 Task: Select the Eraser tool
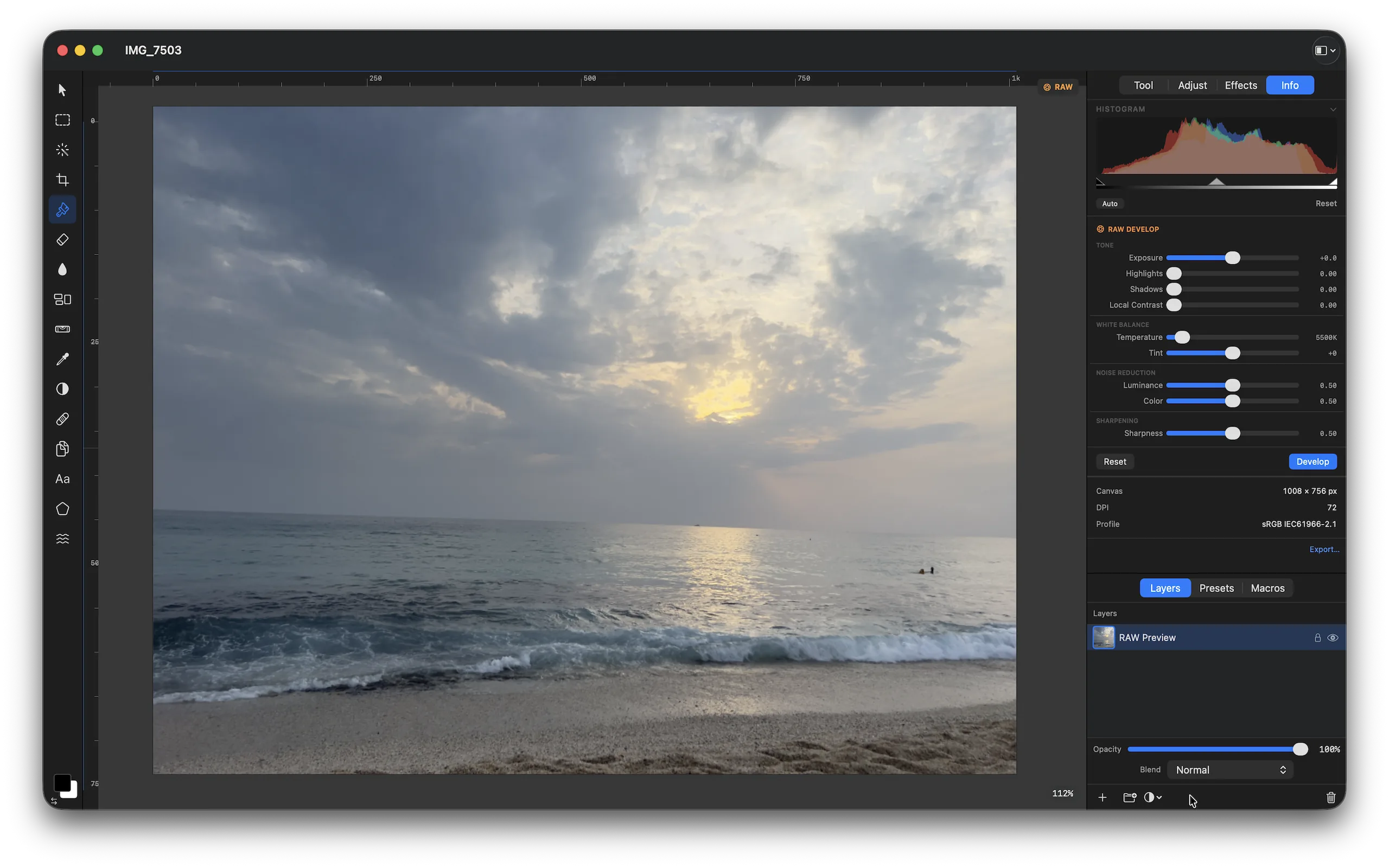(x=62, y=239)
